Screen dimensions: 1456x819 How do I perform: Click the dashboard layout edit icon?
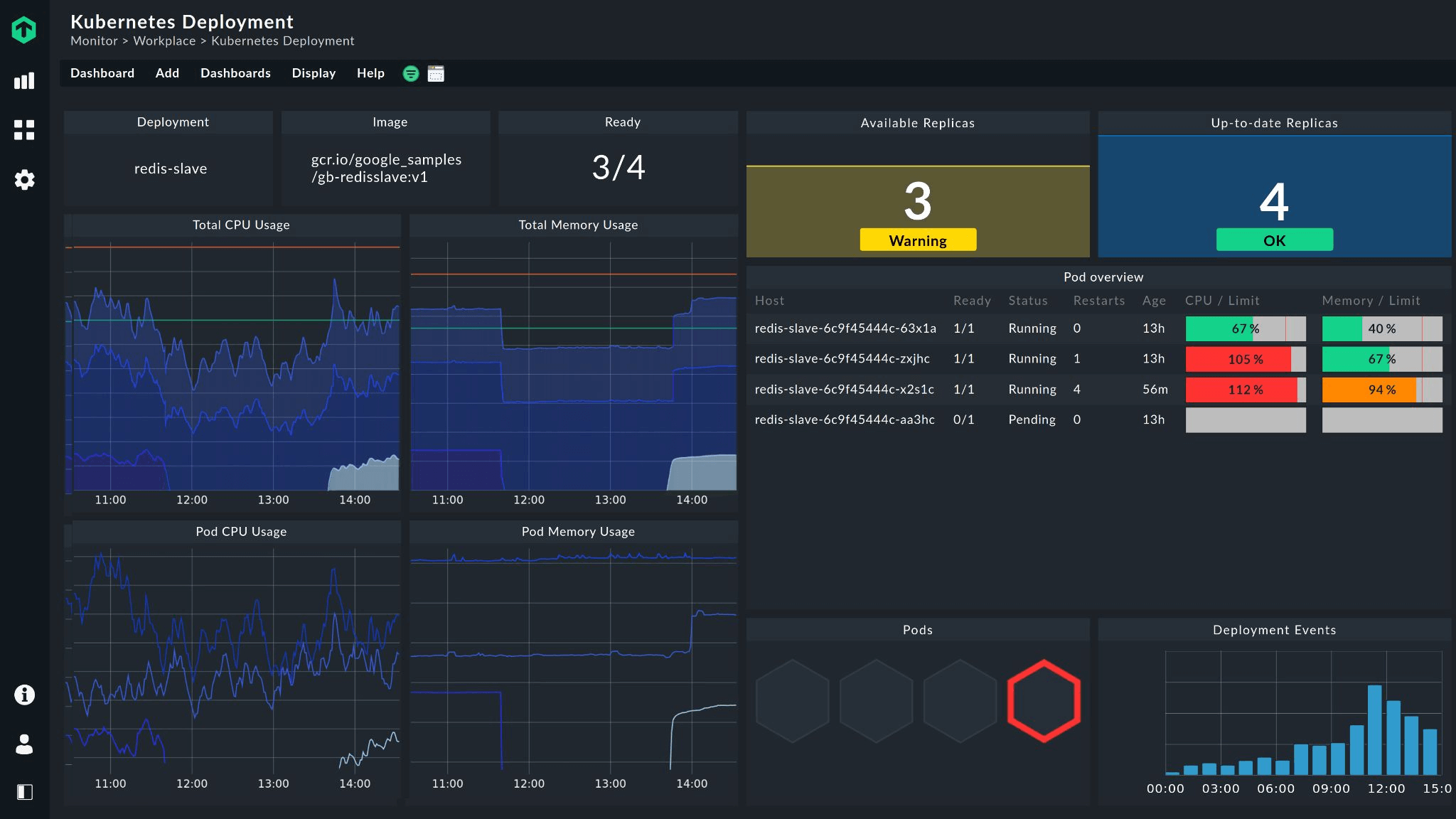tap(436, 73)
